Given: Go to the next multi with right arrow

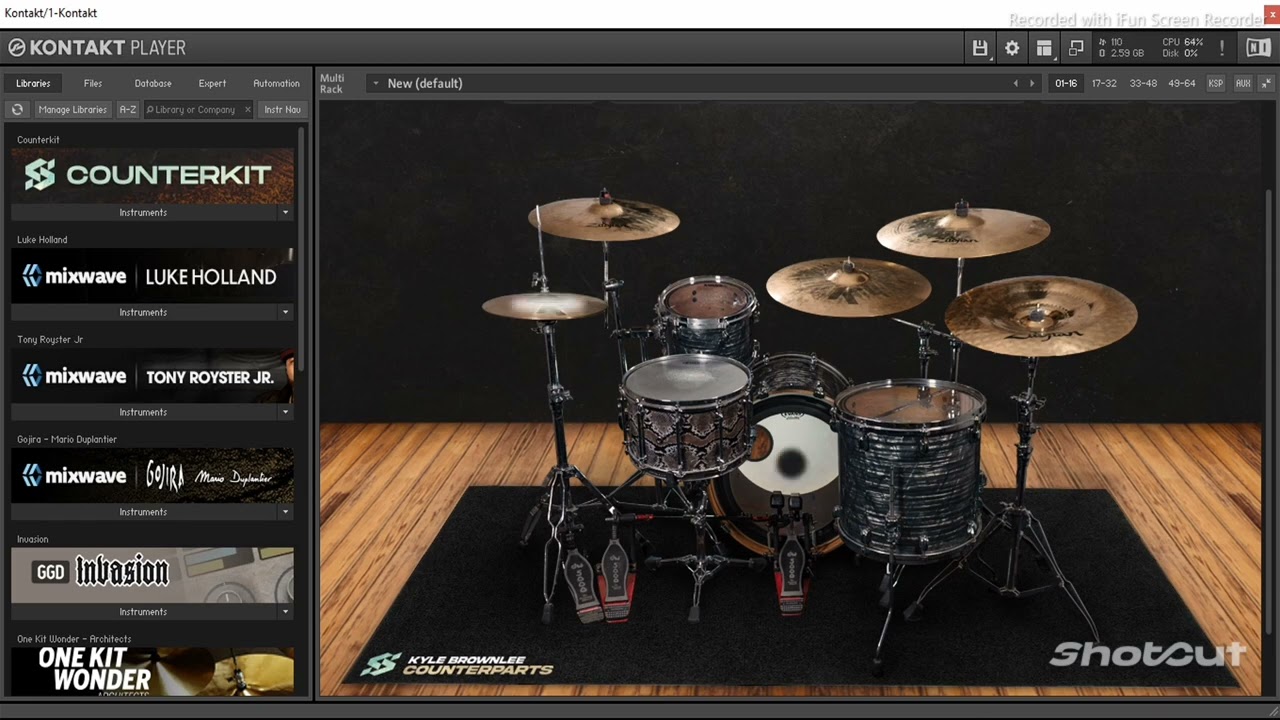Looking at the screenshot, I should pos(1033,83).
